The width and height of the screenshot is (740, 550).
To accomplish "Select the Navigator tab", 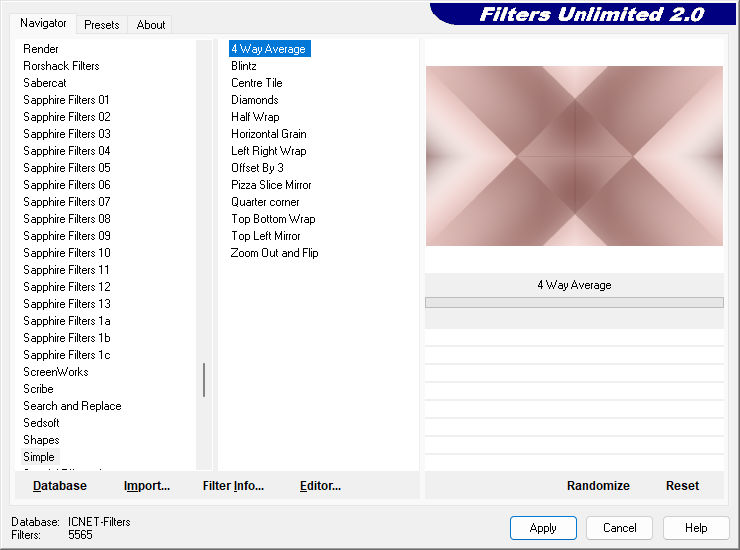I will (43, 23).
